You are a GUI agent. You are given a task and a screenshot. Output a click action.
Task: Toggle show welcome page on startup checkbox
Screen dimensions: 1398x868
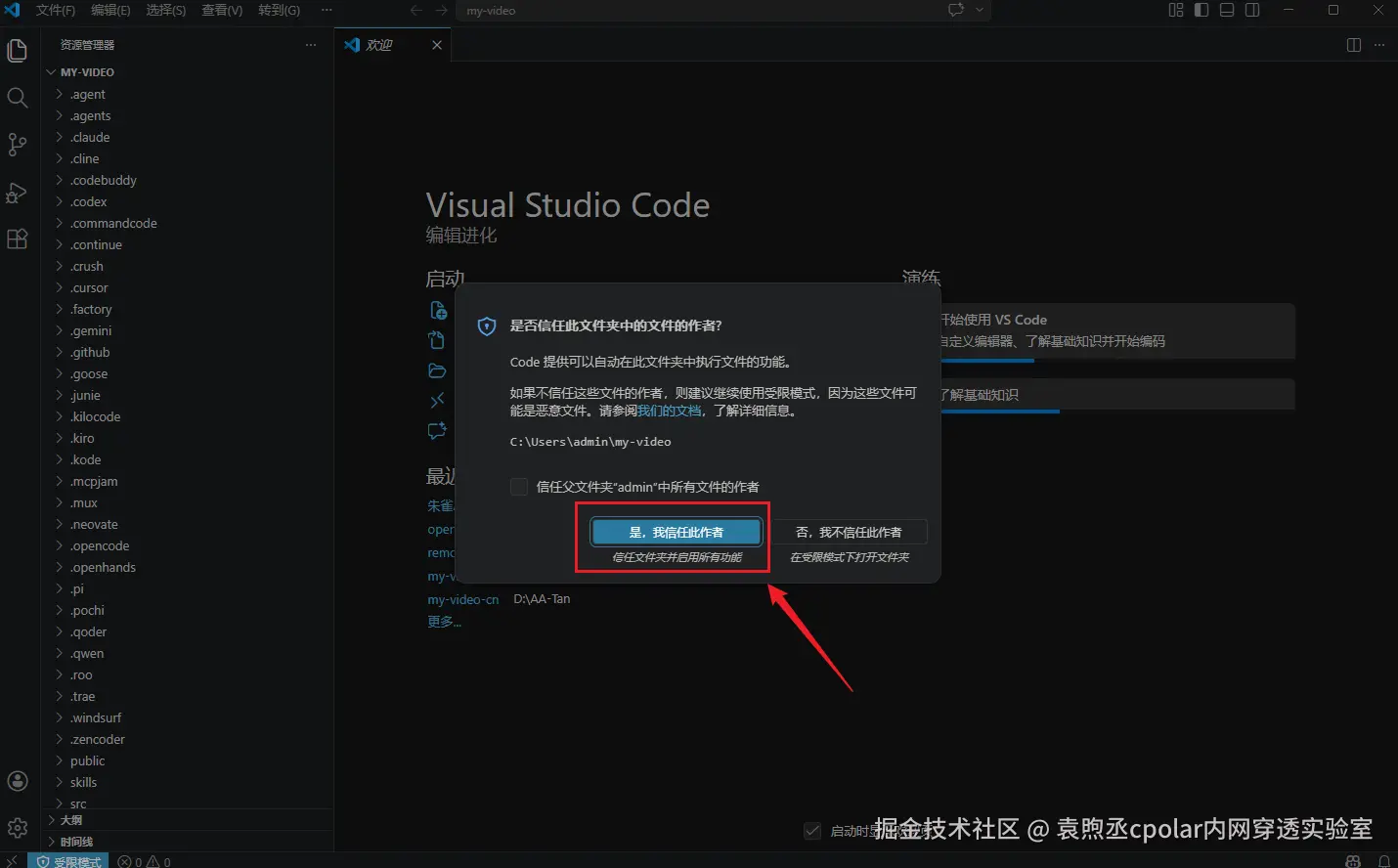pos(812,831)
